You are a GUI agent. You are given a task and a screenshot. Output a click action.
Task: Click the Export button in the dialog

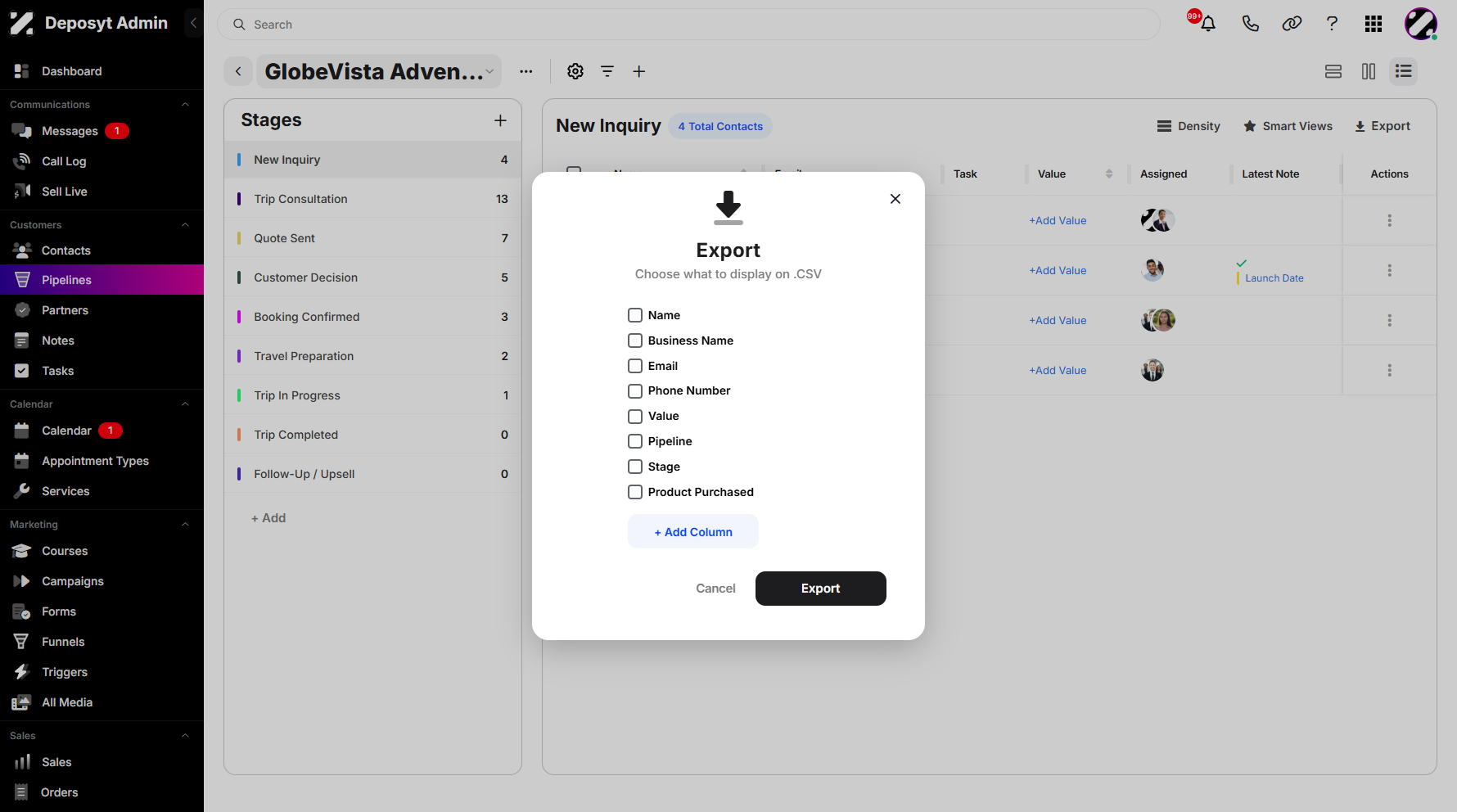820,589
